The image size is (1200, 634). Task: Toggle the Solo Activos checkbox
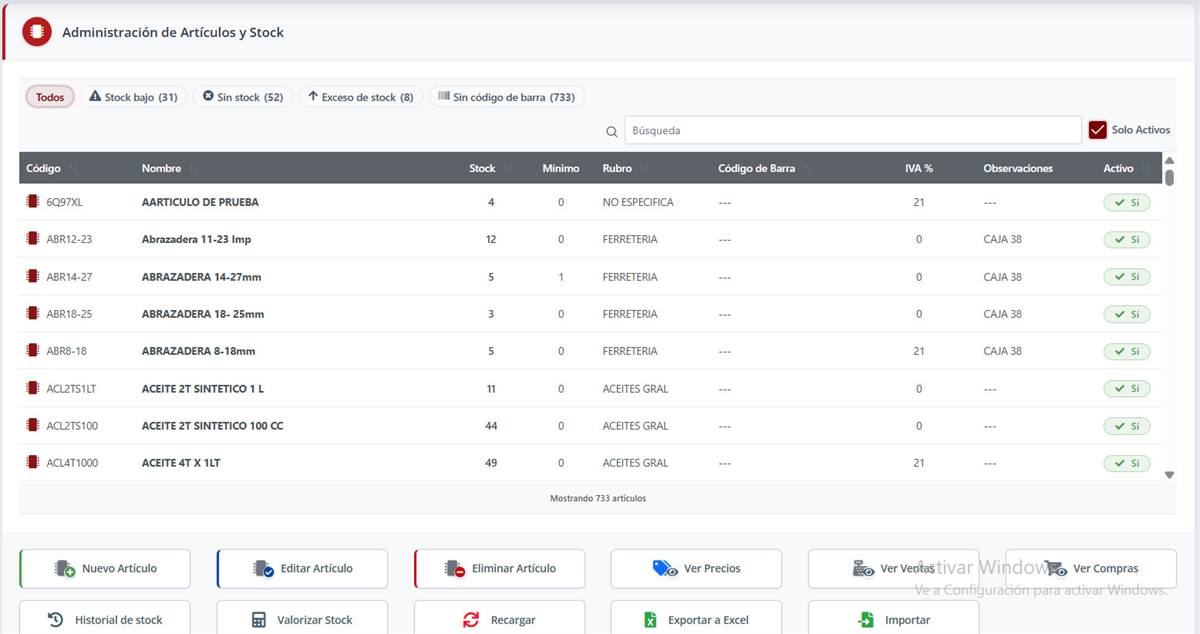coord(1098,130)
